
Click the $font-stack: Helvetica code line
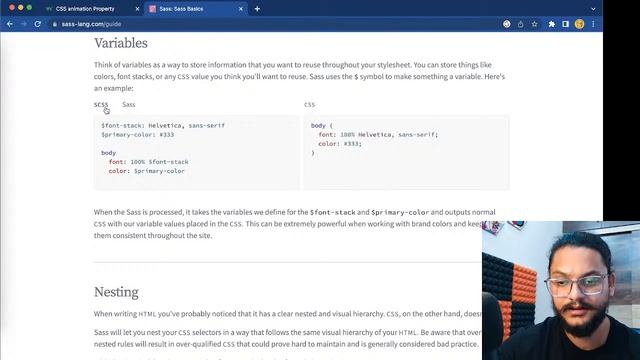[x=163, y=126]
